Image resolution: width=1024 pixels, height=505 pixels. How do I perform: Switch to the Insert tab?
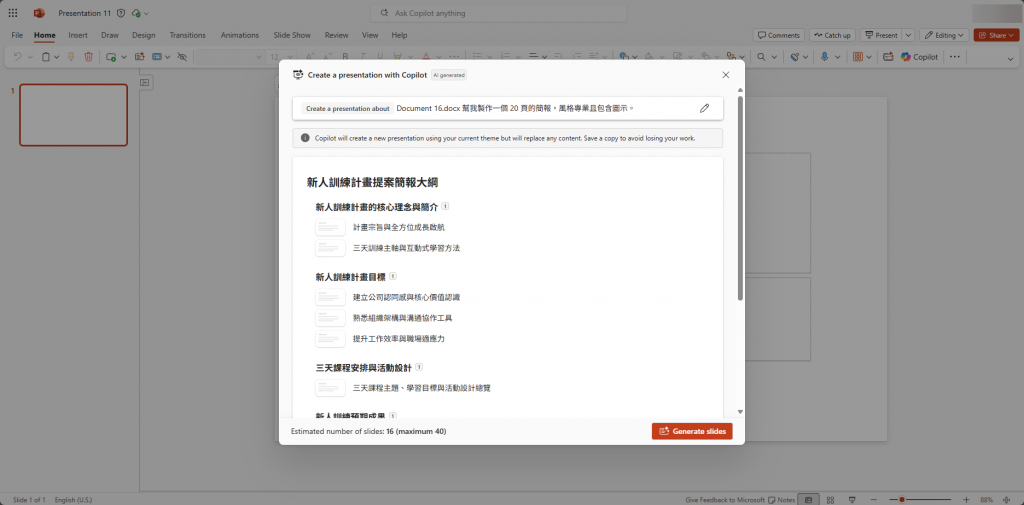(78, 35)
